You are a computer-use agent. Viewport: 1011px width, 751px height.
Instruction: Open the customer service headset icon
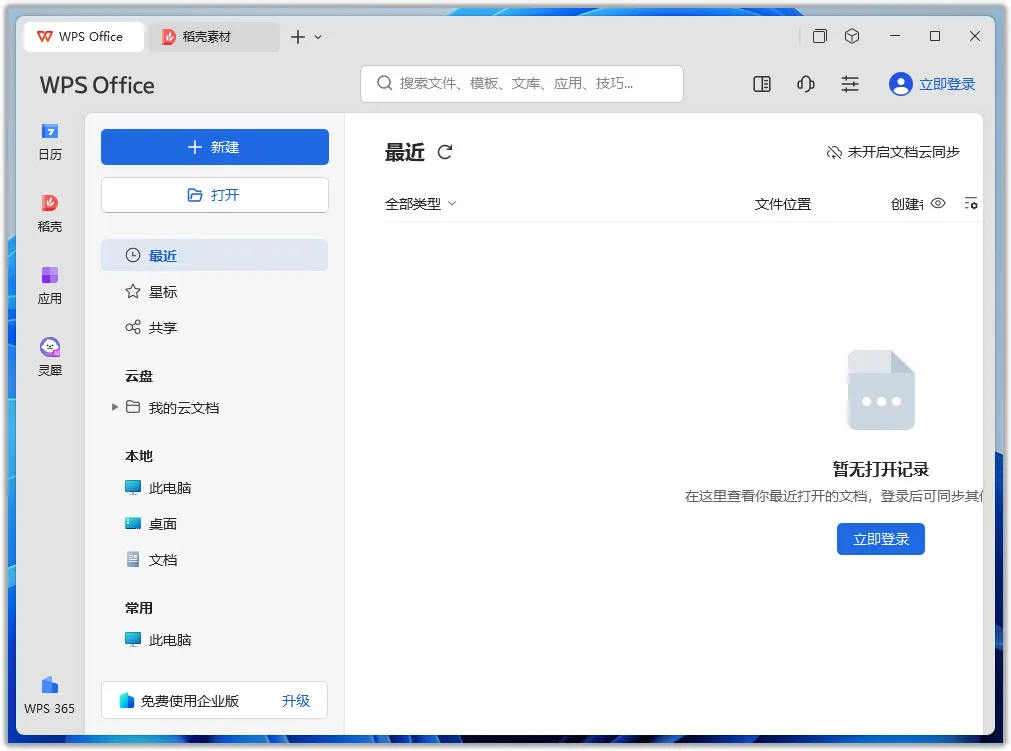click(805, 84)
